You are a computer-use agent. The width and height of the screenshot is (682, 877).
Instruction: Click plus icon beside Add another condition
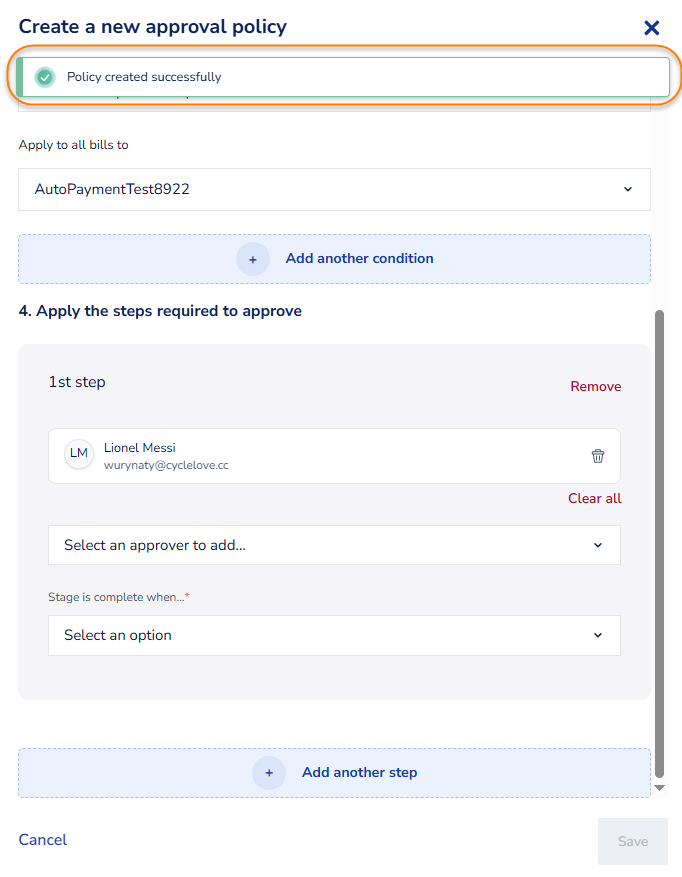[253, 259]
